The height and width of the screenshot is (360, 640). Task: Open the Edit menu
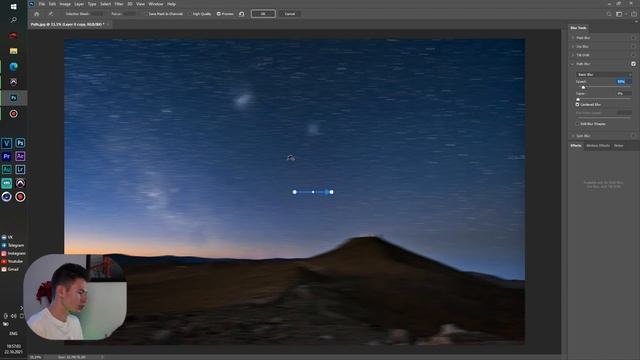(x=52, y=4)
